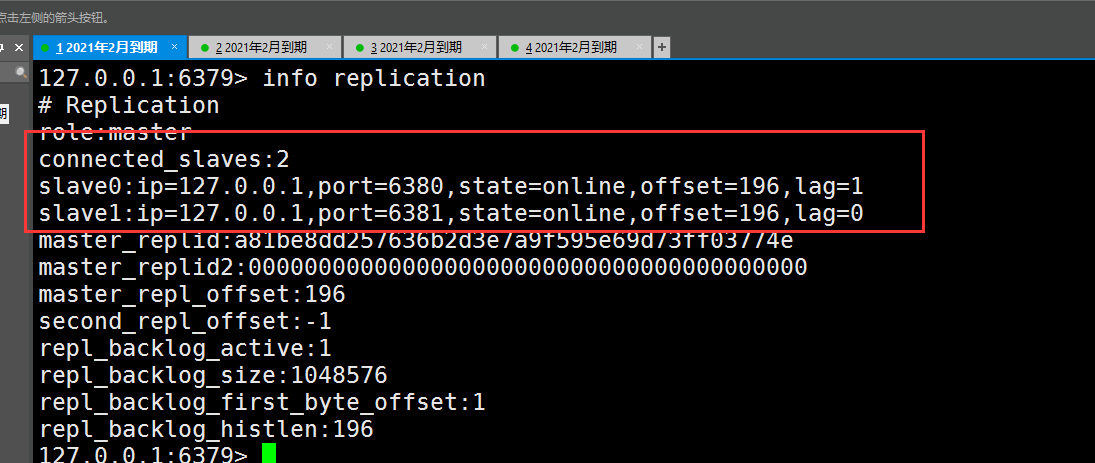Screen dimensions: 1095x463
Task: Close the left side panel with its X
Action: [x=19, y=47]
